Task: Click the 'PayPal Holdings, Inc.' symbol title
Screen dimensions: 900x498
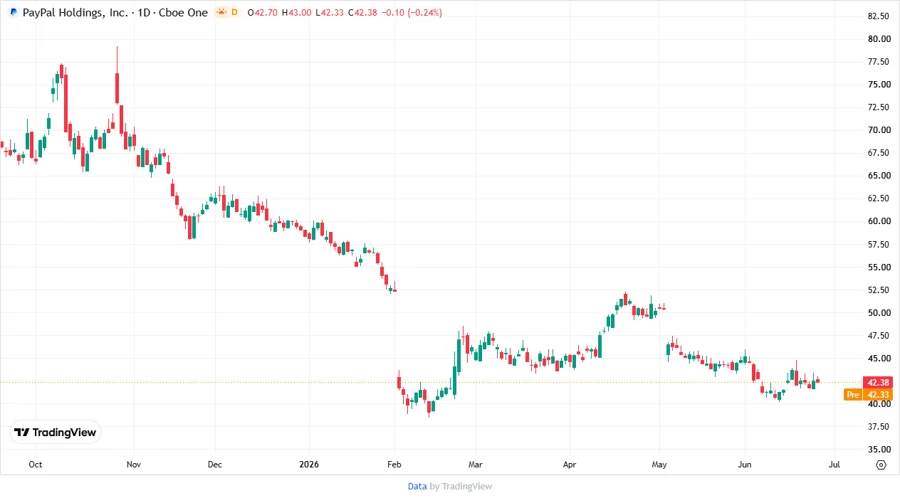Action: click(75, 13)
